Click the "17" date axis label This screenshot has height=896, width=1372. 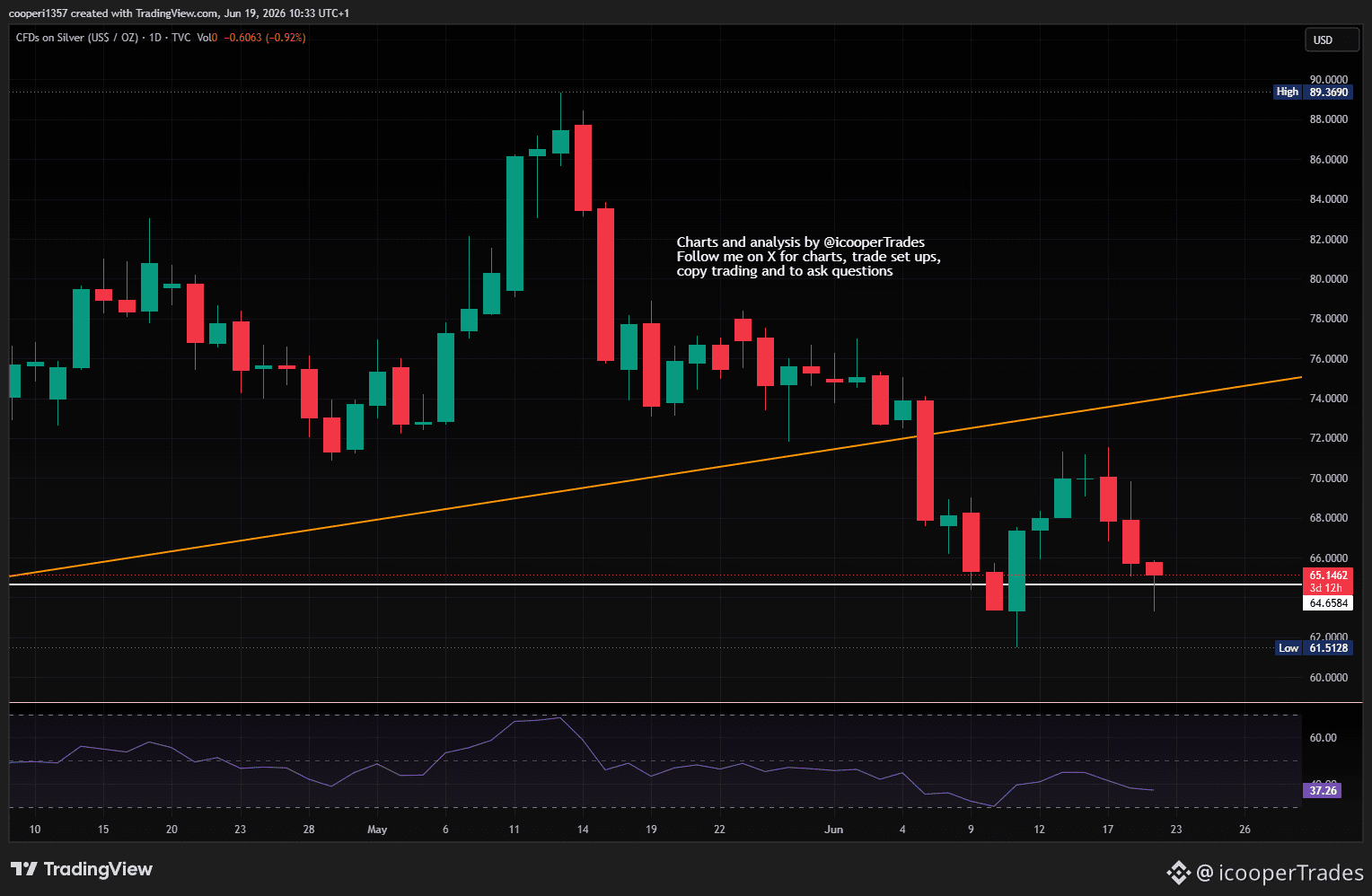pos(1108,830)
